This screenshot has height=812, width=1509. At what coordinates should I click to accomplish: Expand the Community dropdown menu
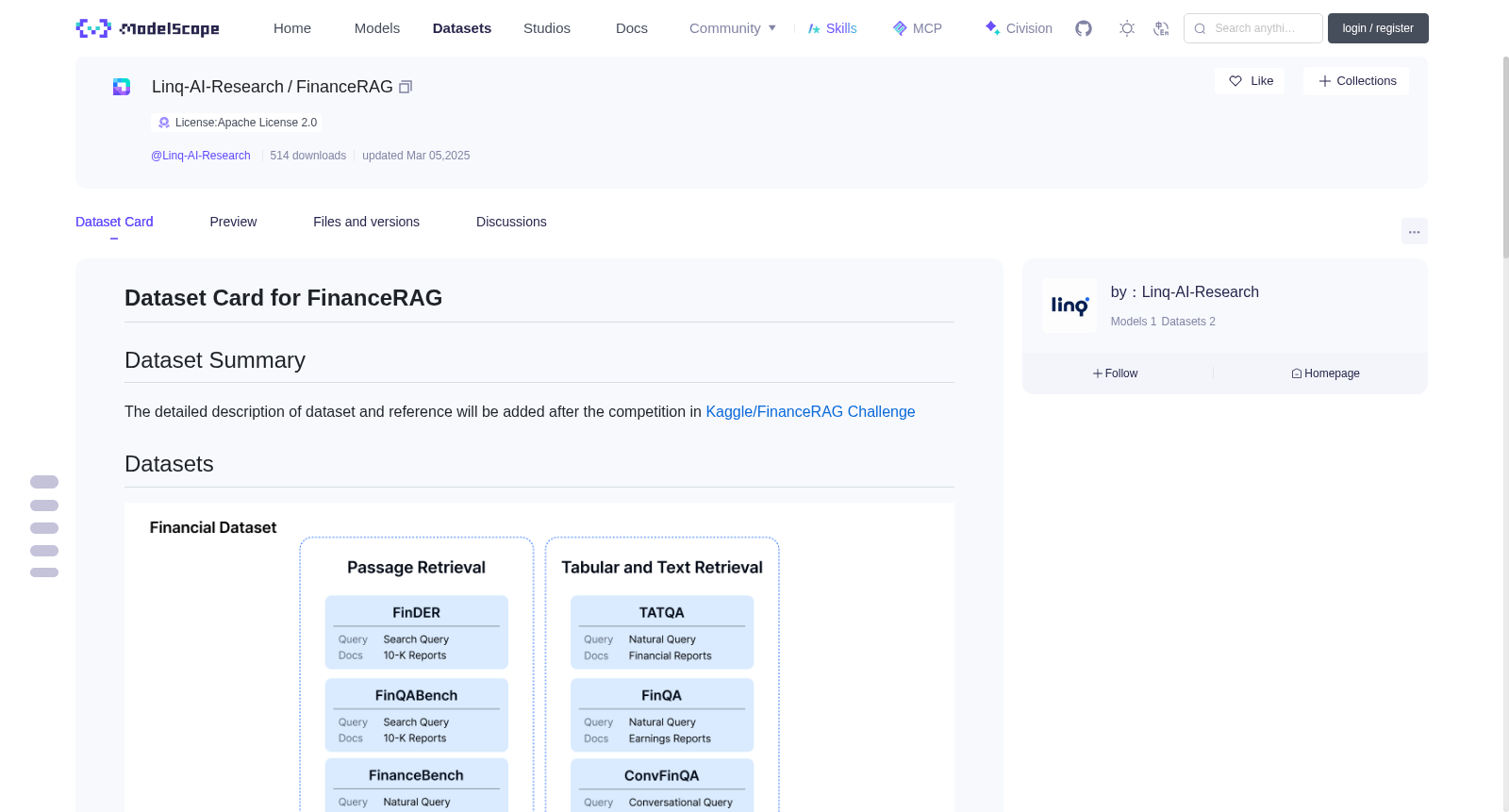point(733,28)
